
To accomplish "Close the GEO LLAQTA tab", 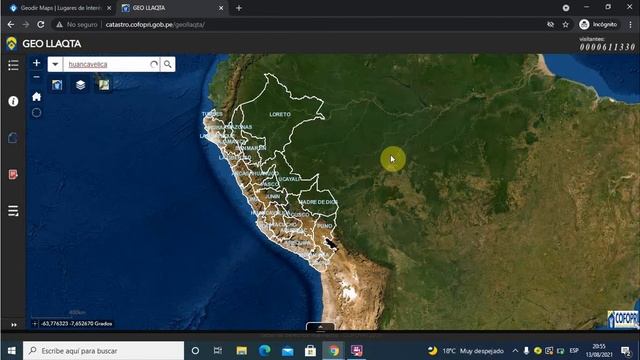I will point(221,8).
